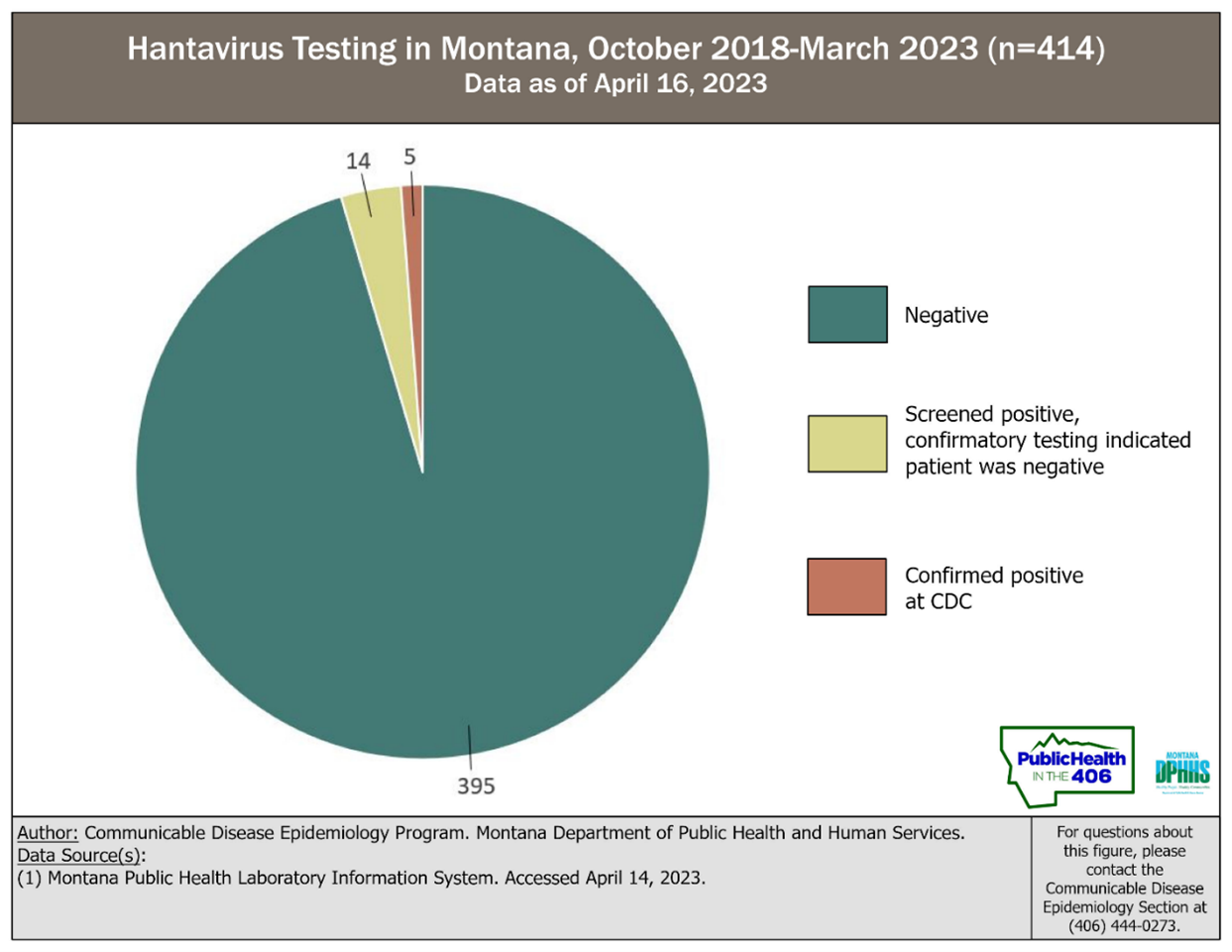Click the red Confirmed positive legend swatch
The width and height of the screenshot is (1232, 952).
(846, 586)
